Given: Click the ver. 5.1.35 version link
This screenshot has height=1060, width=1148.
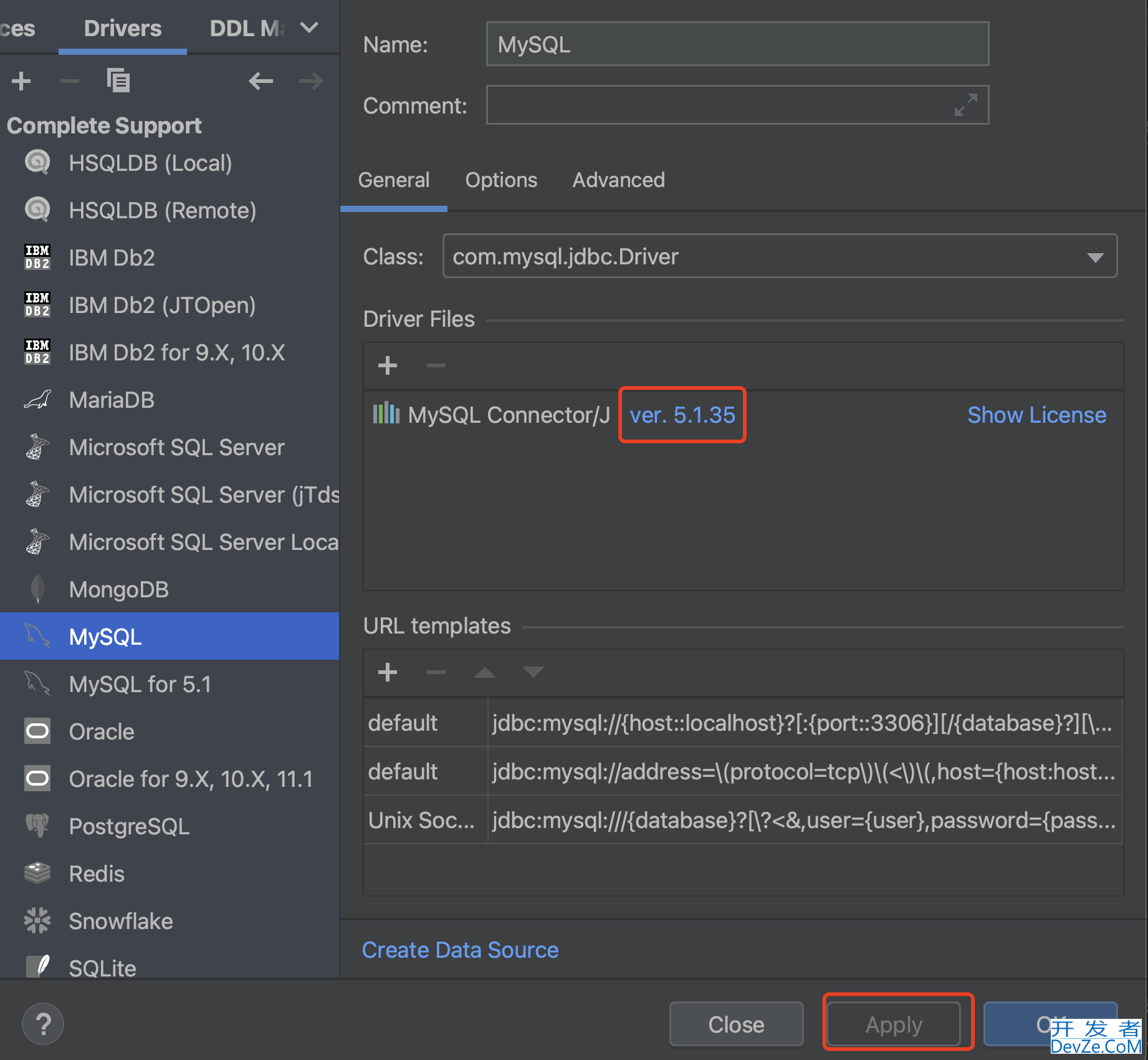Looking at the screenshot, I should click(682, 415).
